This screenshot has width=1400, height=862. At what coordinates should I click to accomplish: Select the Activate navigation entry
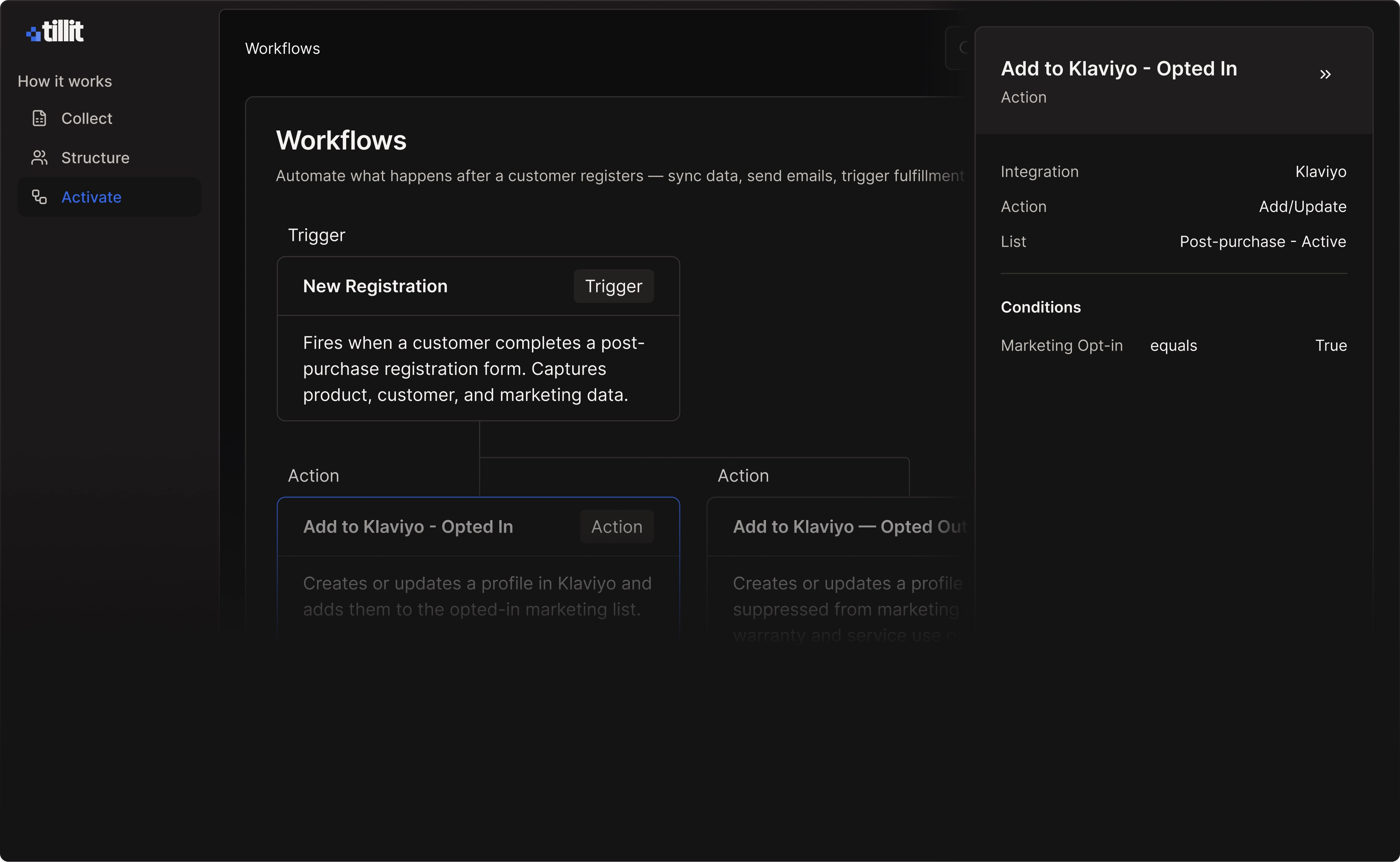click(91, 197)
